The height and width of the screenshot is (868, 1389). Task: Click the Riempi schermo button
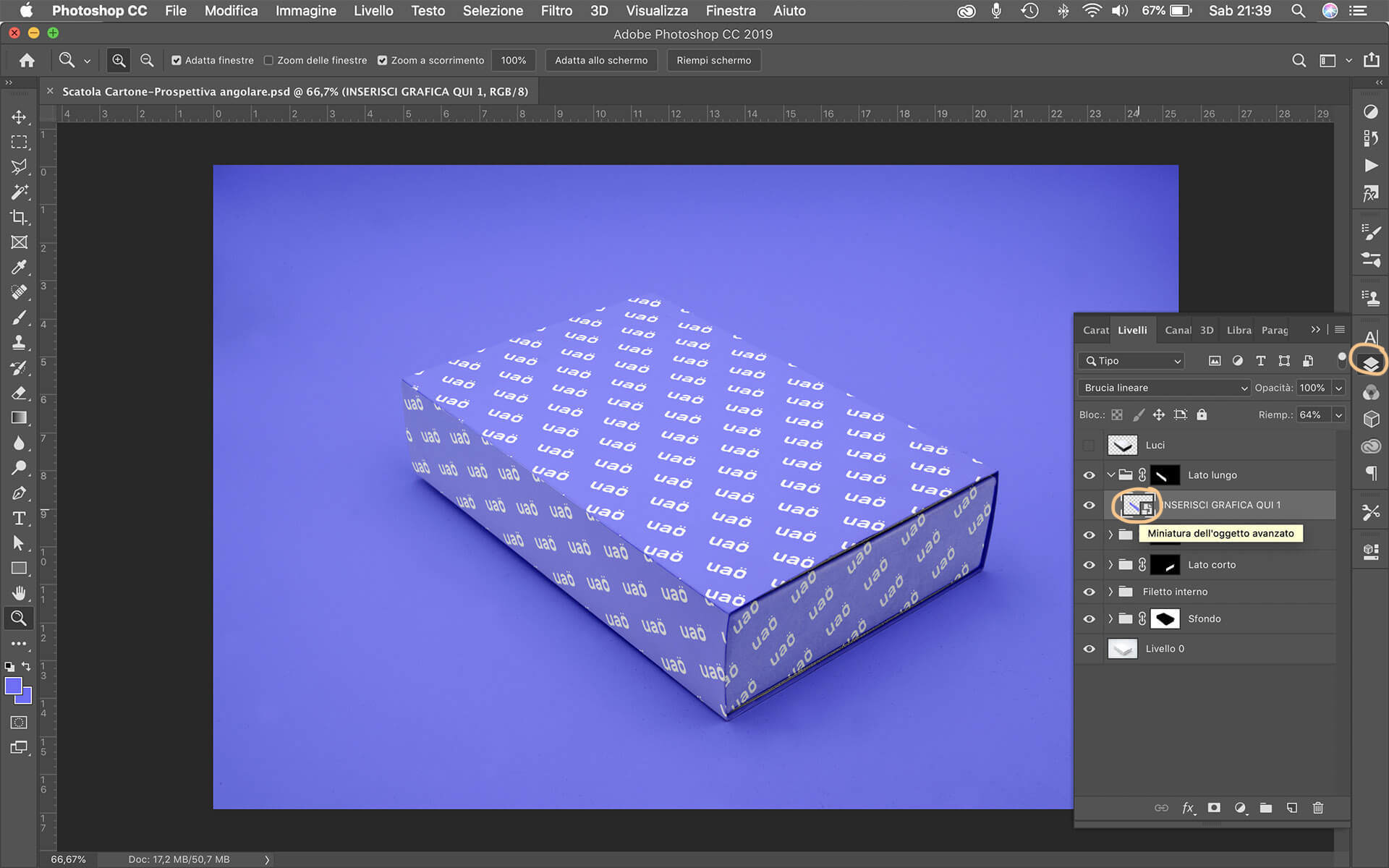point(713,61)
